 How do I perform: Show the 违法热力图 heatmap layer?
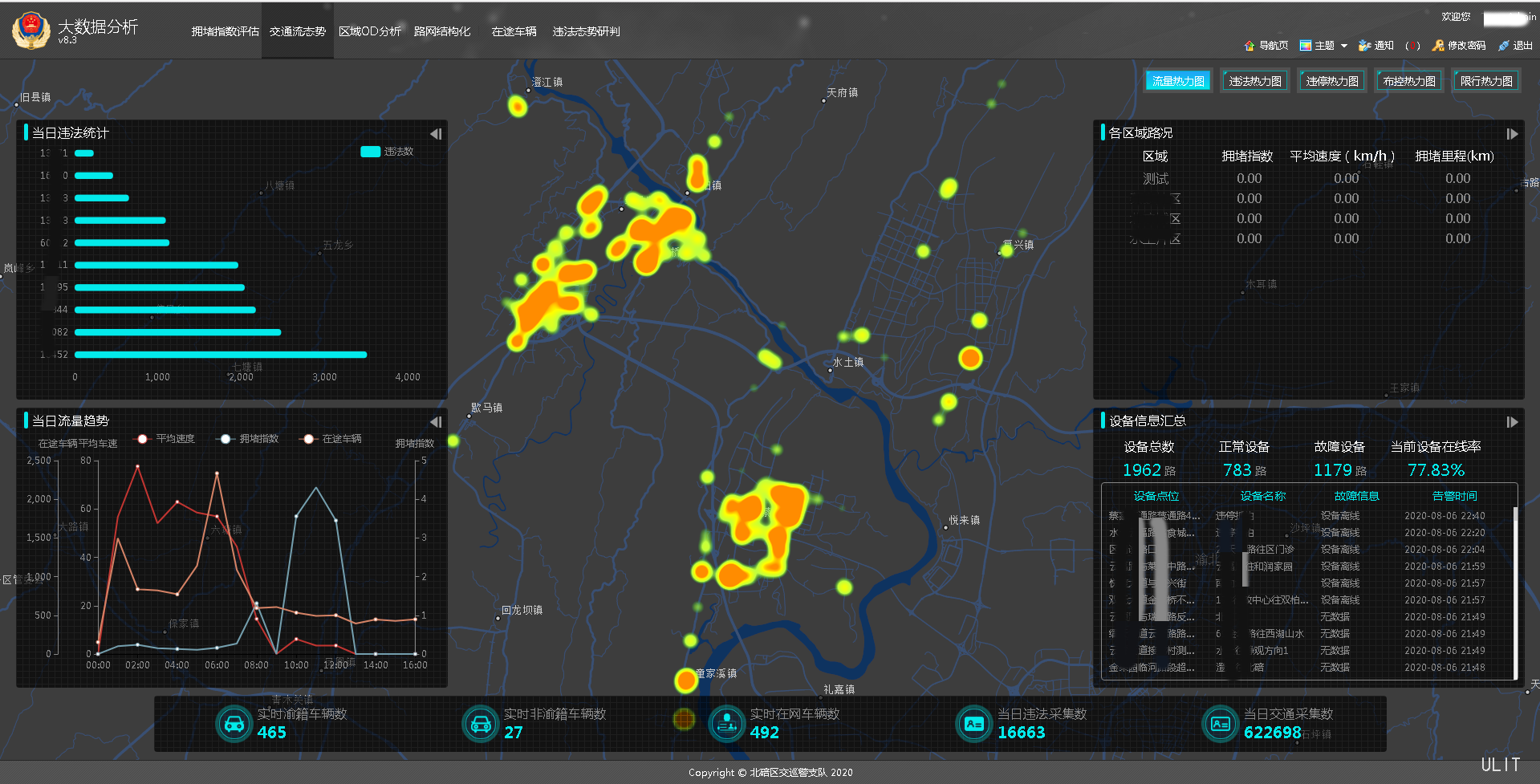[1255, 81]
